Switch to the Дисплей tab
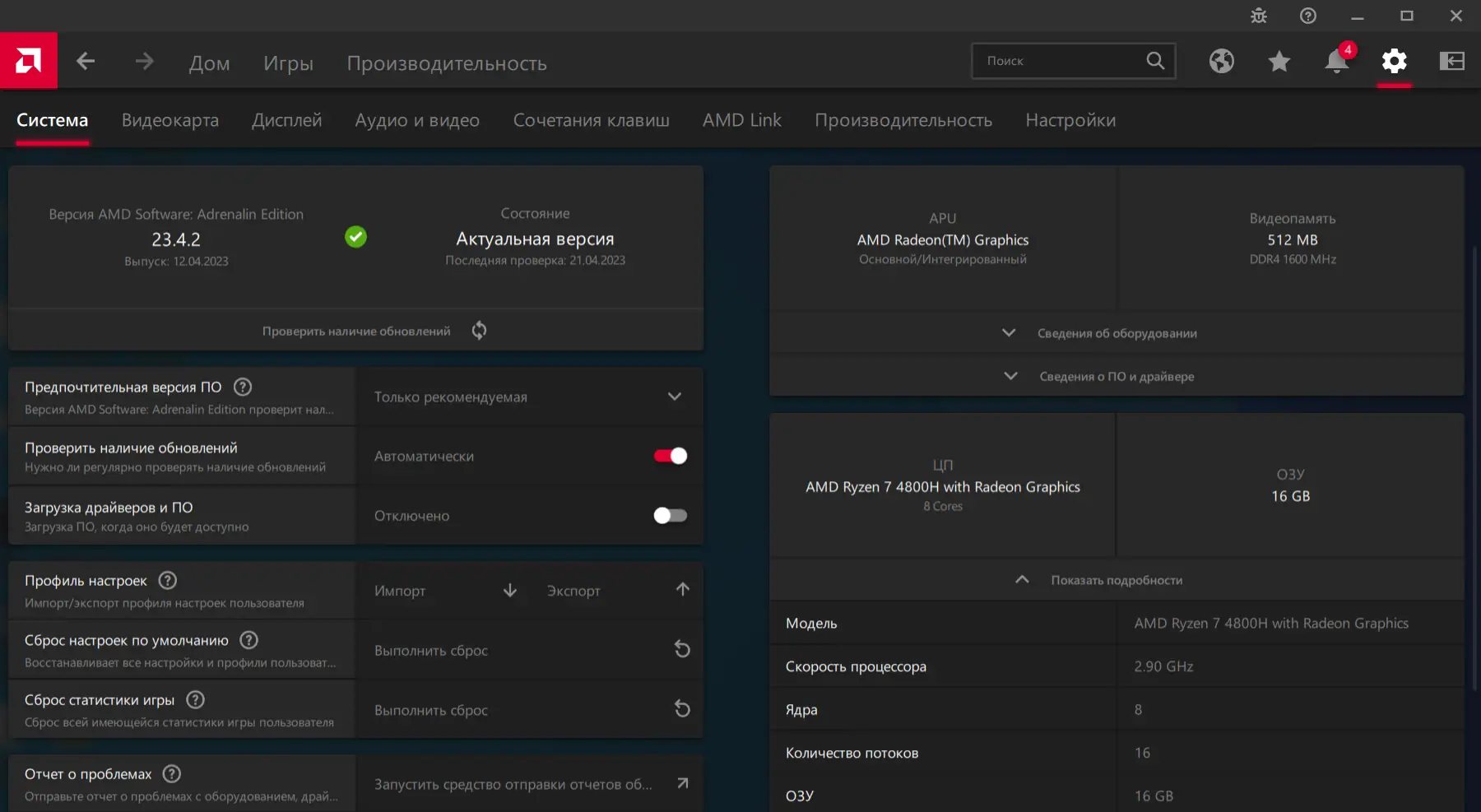The width and height of the screenshot is (1481, 812). [x=287, y=120]
